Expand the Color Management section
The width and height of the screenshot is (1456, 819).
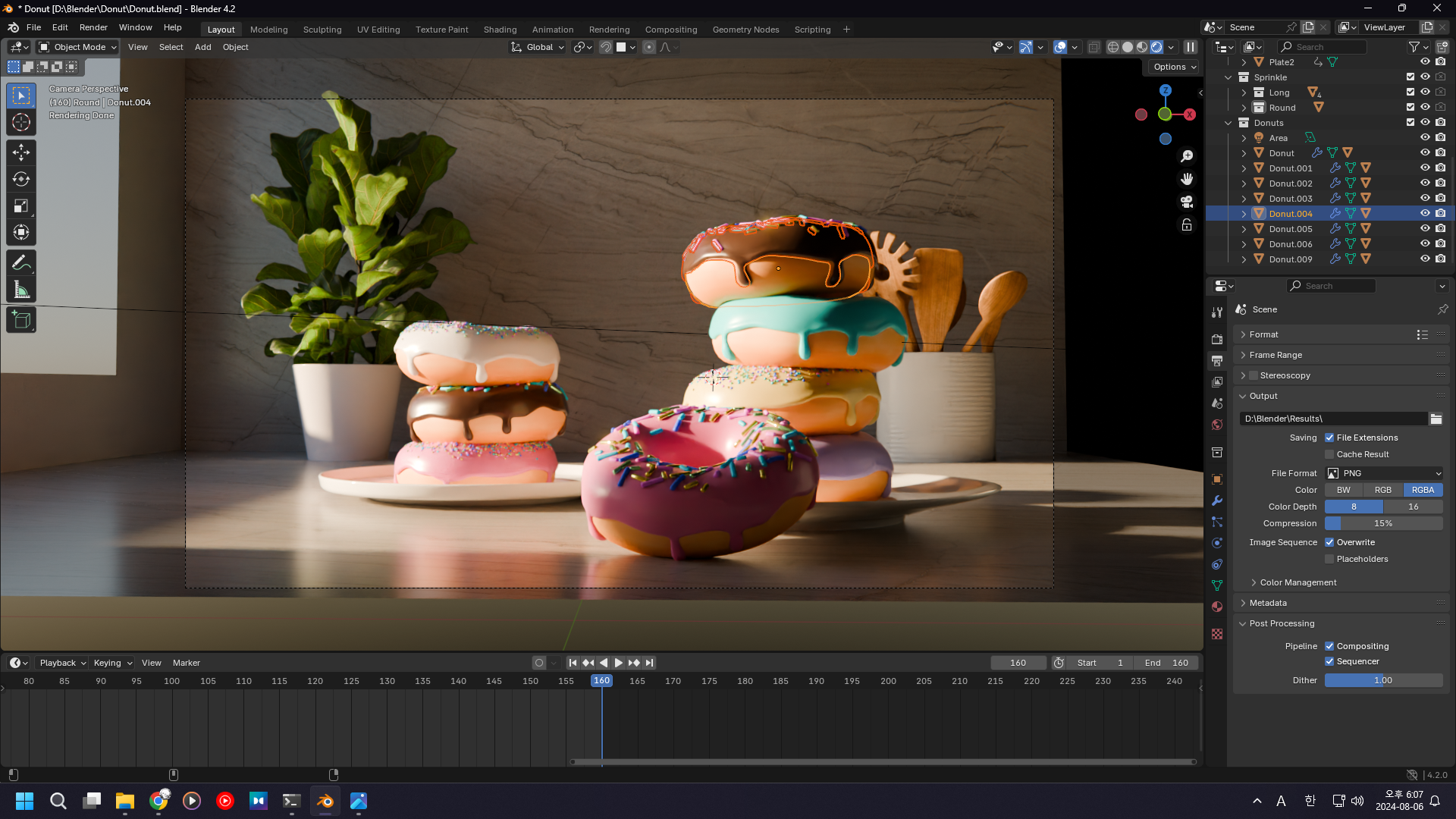1298,582
